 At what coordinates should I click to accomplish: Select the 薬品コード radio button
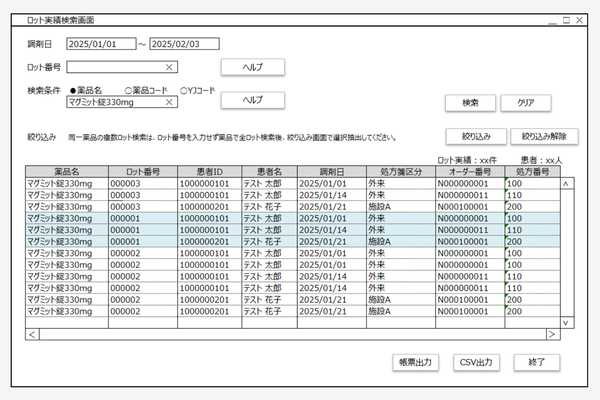(x=129, y=90)
